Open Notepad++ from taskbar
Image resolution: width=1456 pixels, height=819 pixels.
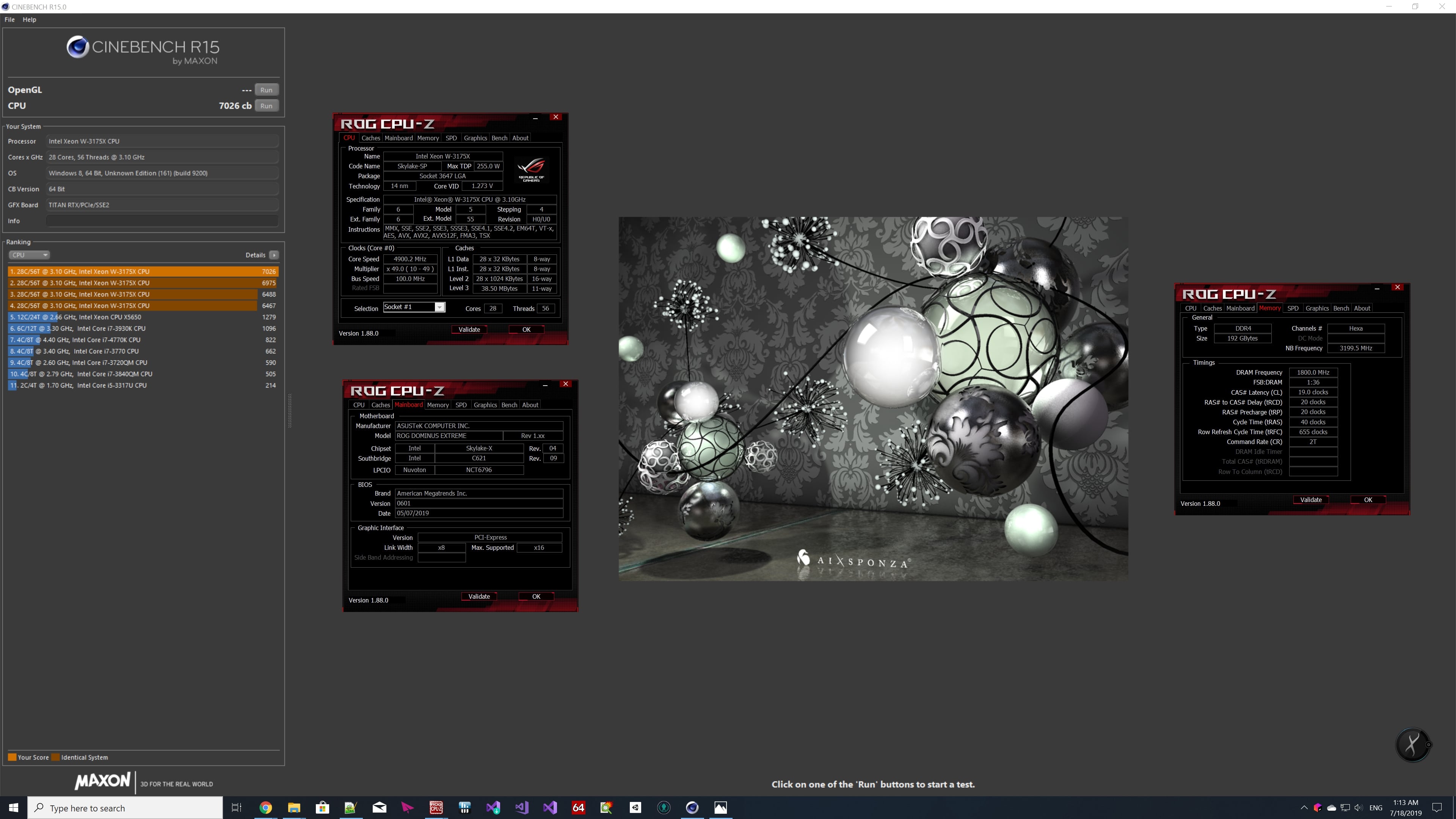[x=350, y=808]
